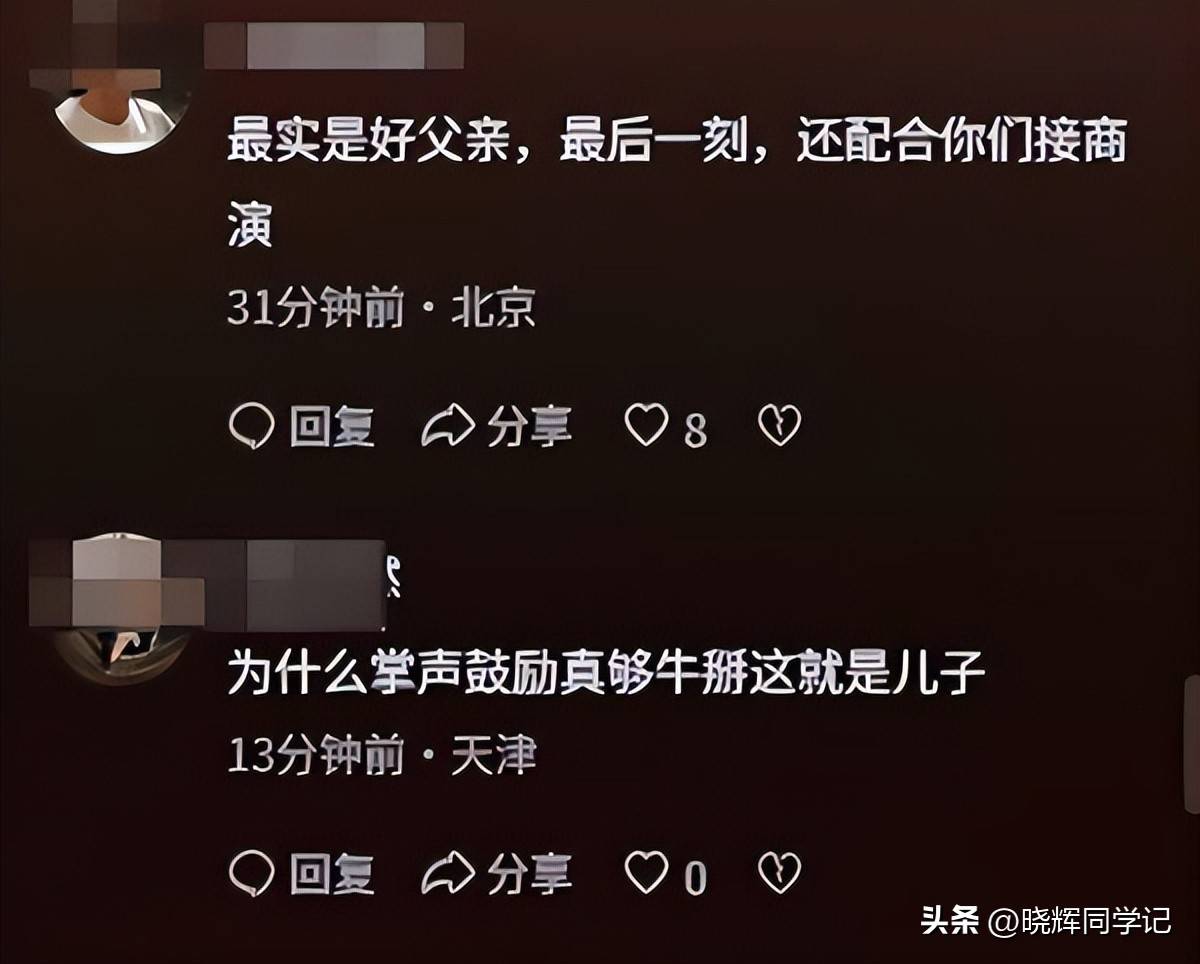Select the comment text starting with 为什么掌声鼓励

click(607, 675)
